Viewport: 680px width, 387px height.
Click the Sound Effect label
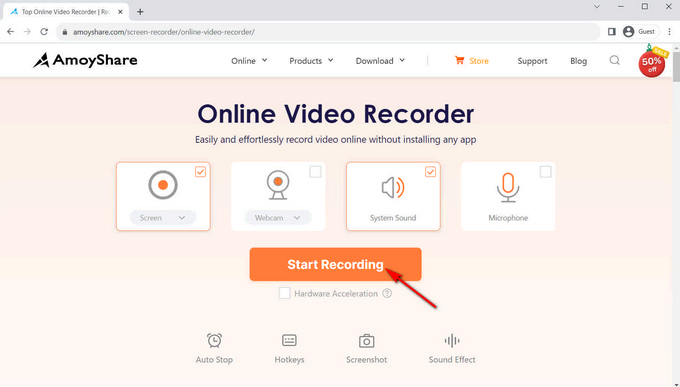coord(452,359)
